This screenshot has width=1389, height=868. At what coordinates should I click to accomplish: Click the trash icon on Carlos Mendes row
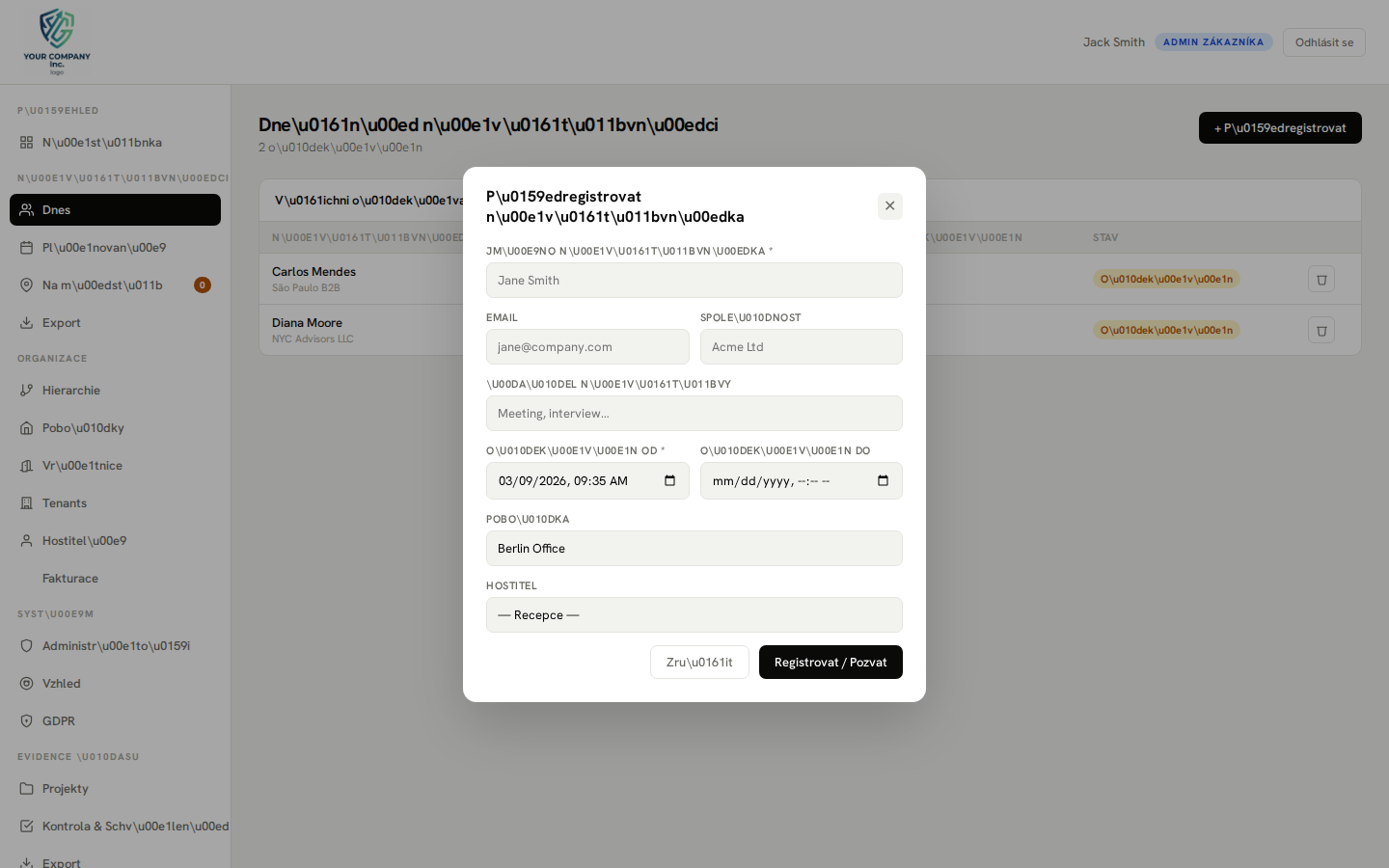pos(1321,278)
